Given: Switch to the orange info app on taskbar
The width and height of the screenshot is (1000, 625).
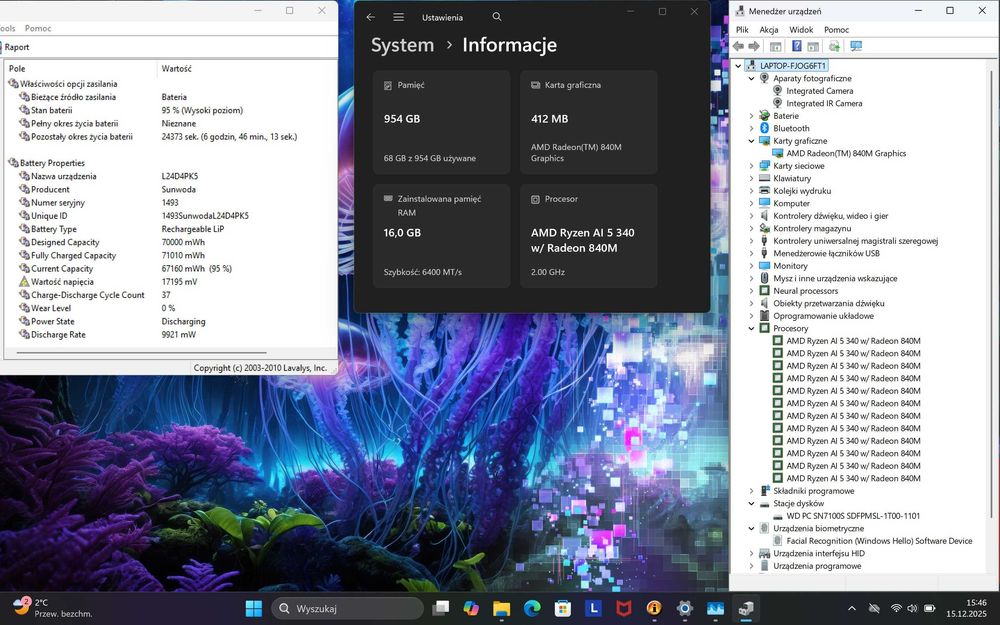Looking at the screenshot, I should (654, 608).
